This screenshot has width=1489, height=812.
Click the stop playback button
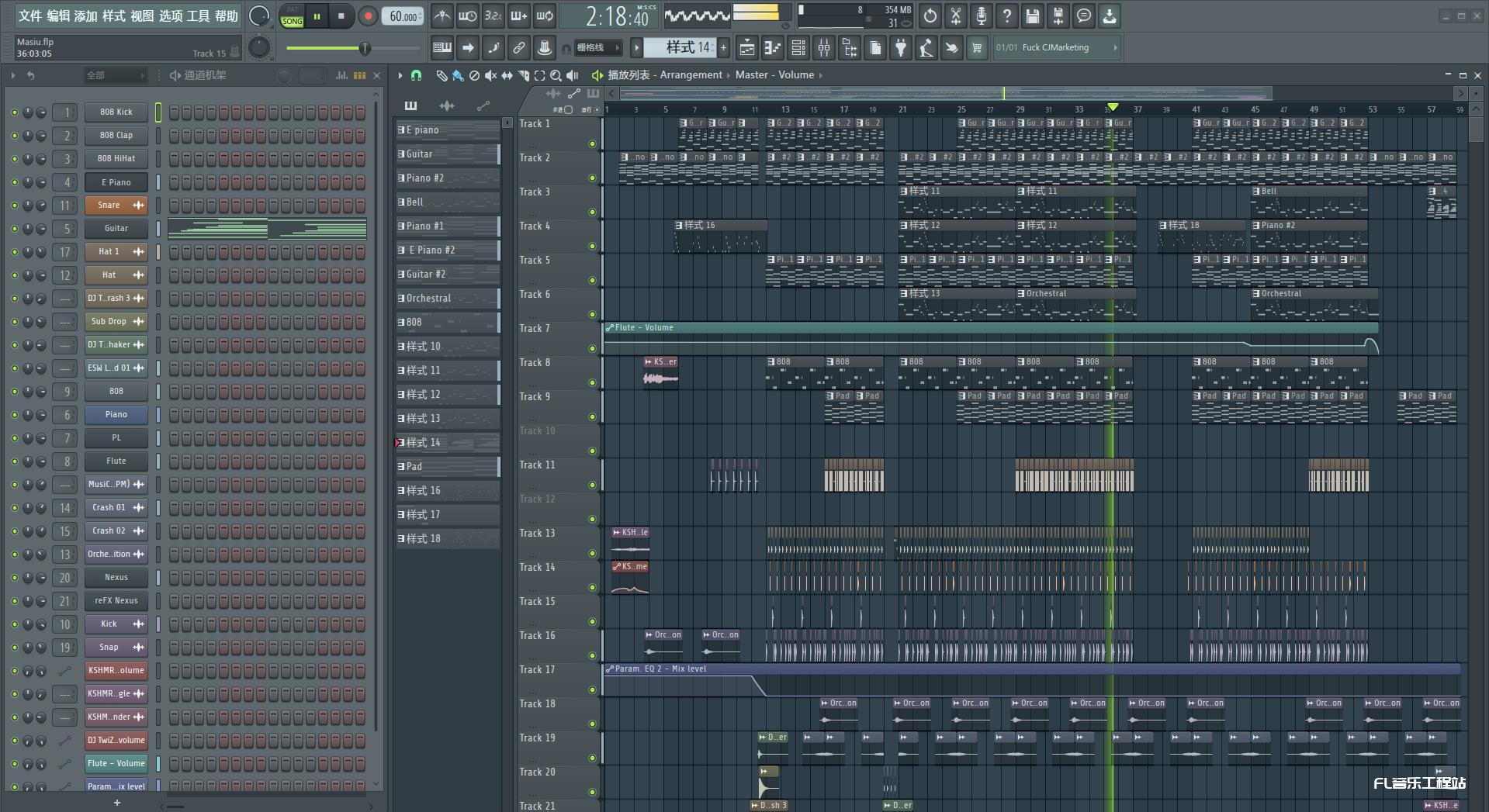[x=341, y=16]
